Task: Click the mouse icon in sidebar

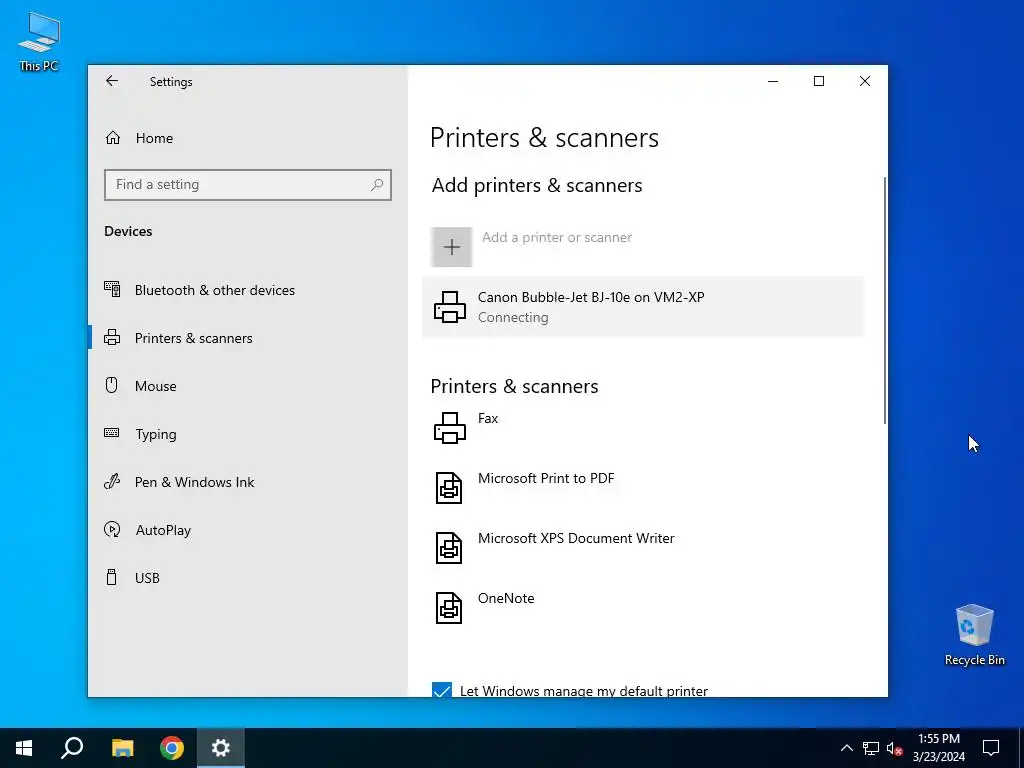Action: 112,385
